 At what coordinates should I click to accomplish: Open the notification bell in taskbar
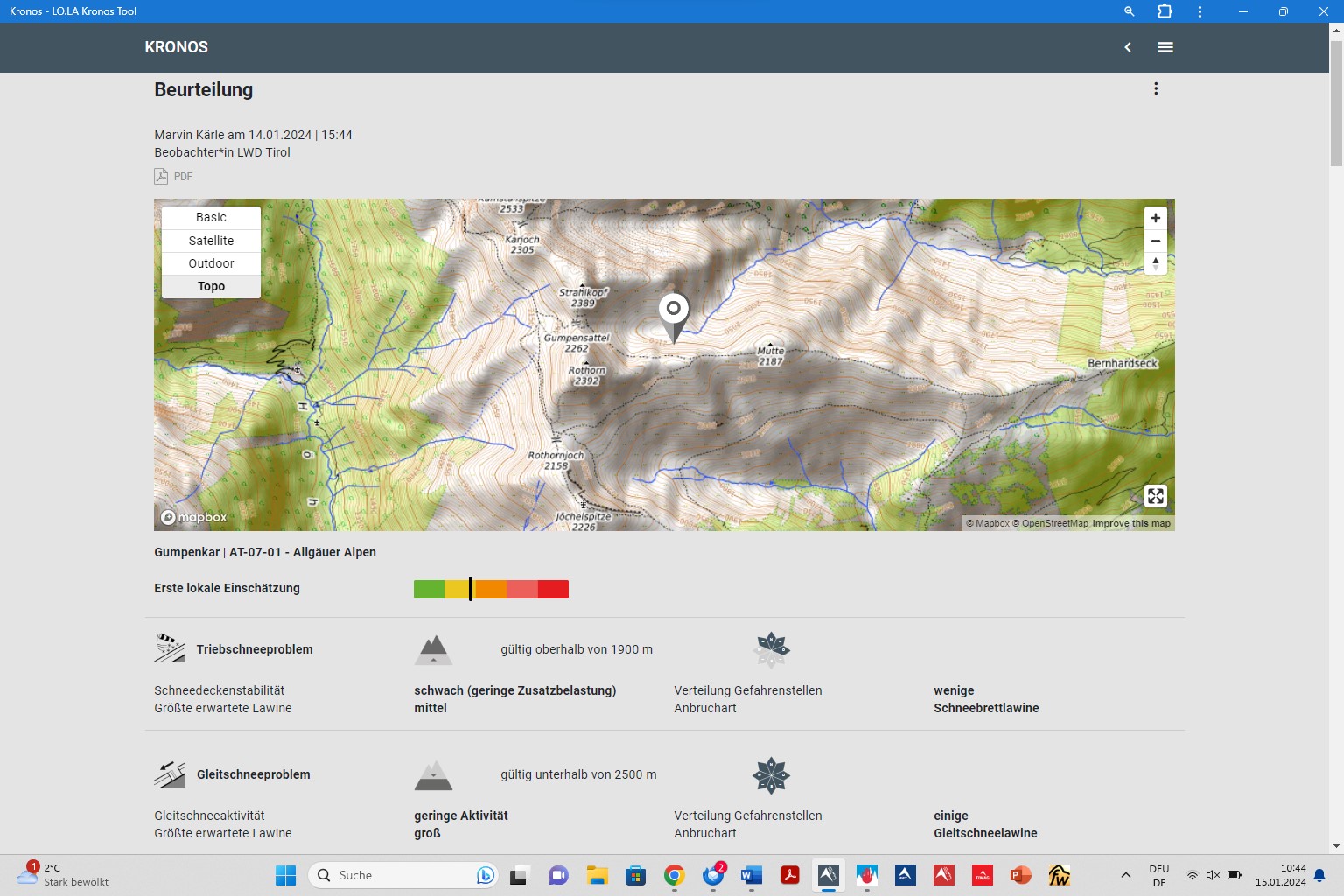point(1319,875)
